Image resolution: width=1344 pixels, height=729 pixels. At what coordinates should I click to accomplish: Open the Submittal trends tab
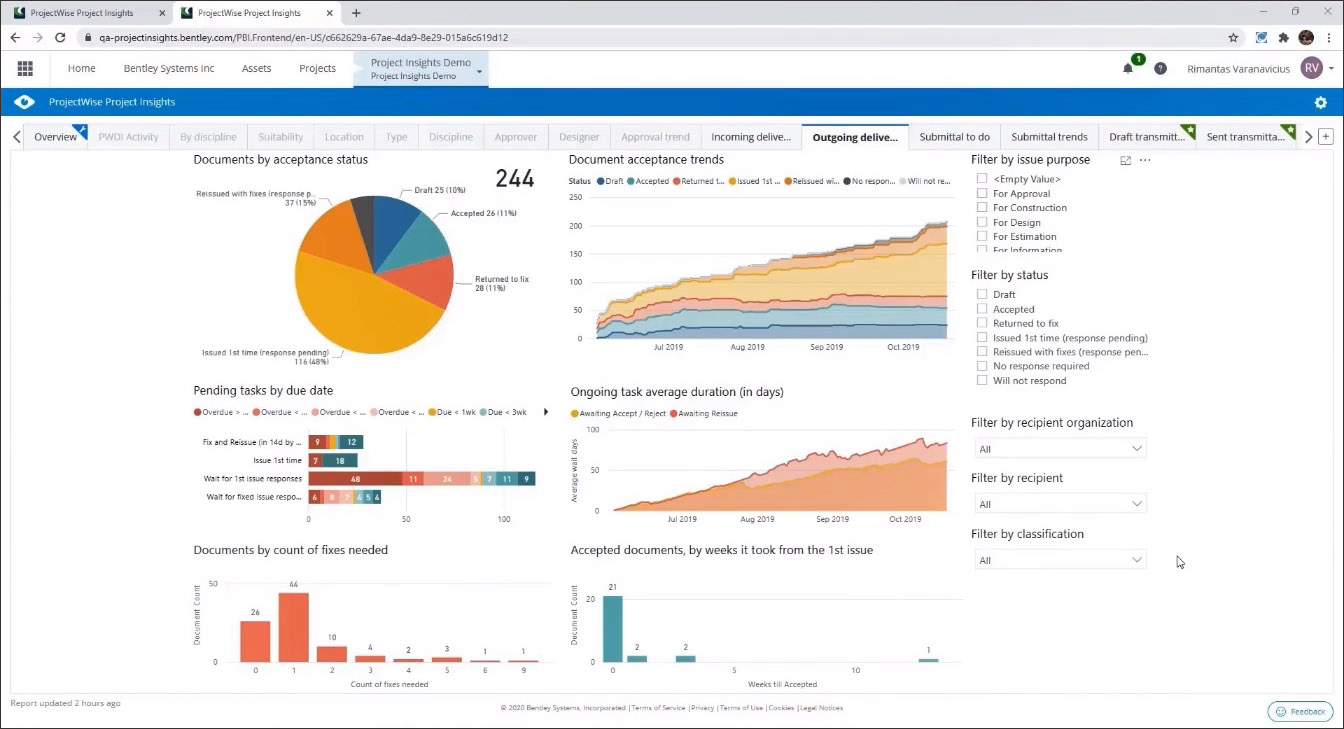point(1049,137)
